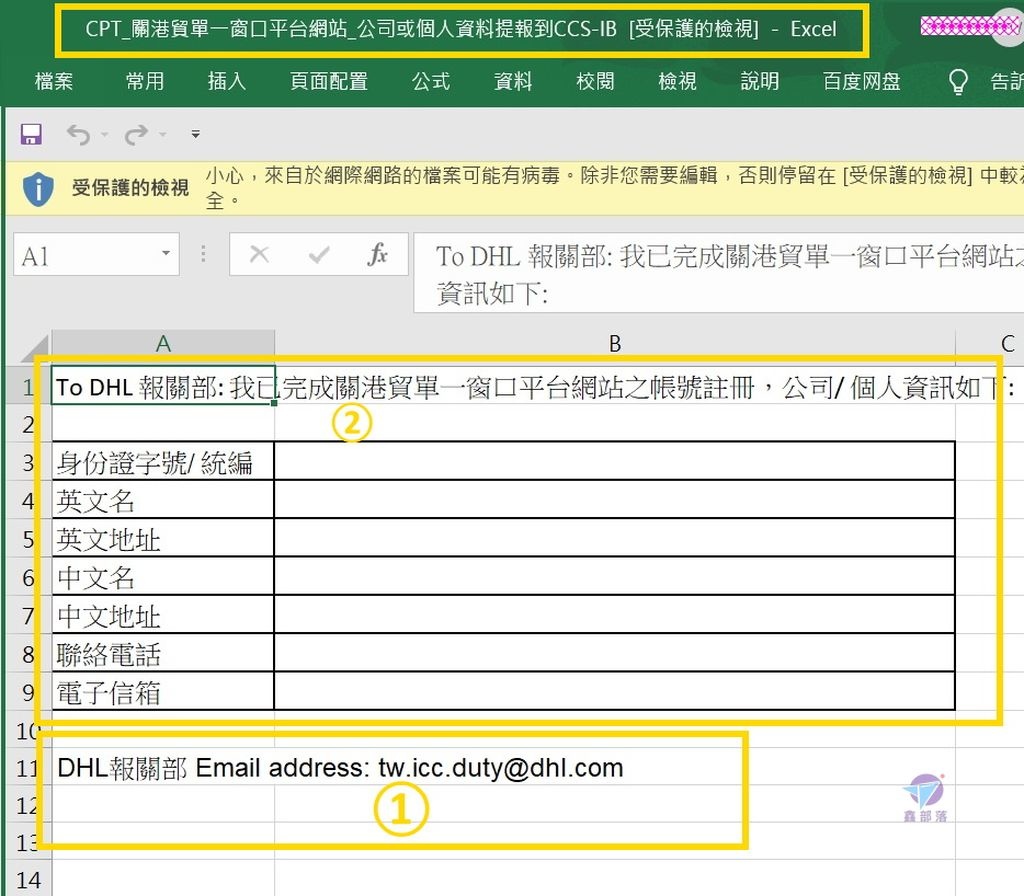The image size is (1024, 896).
Task: Open the 插入 ribbon tab
Action: pyautogui.click(x=227, y=82)
